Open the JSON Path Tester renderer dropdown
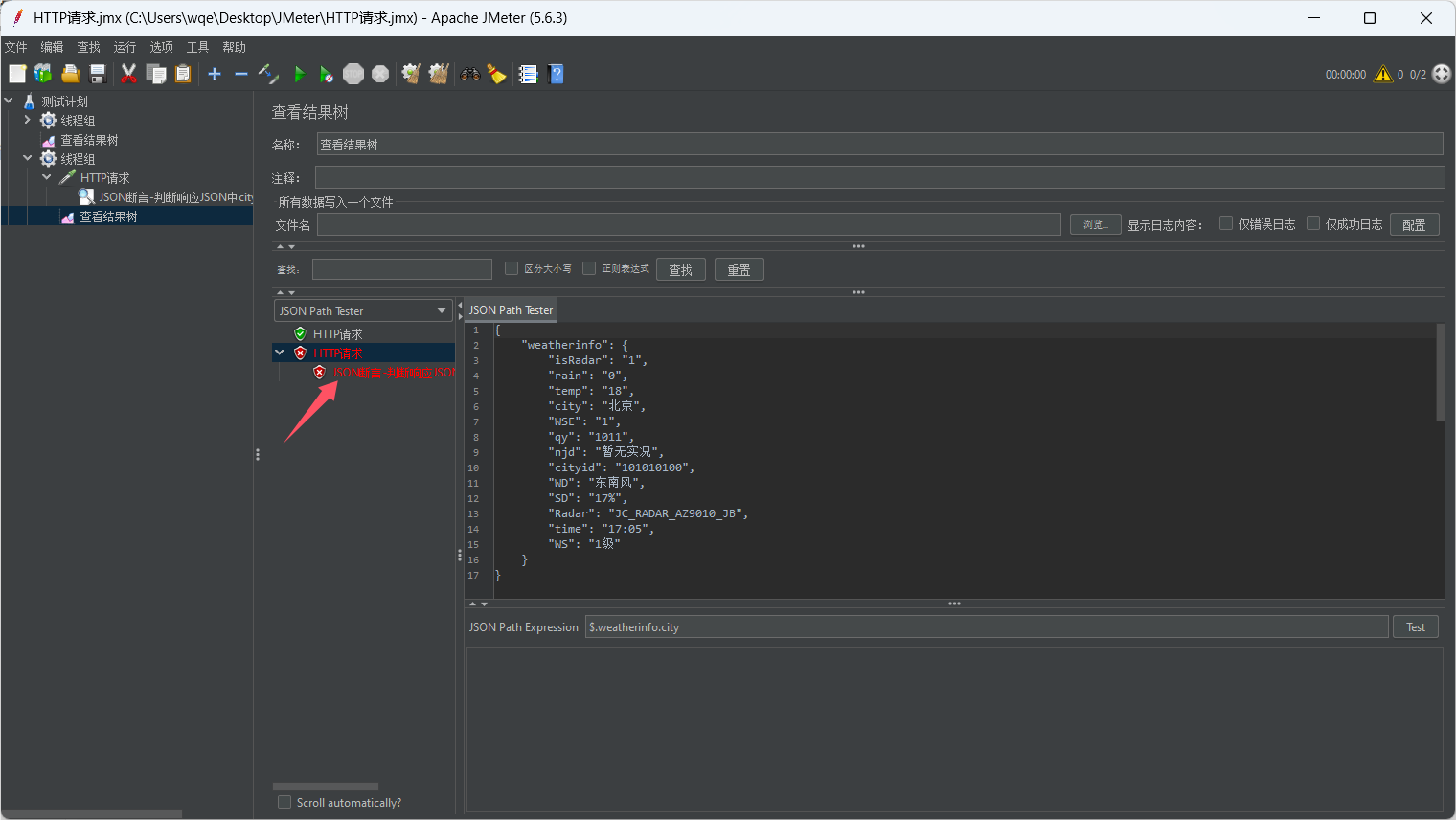 pos(363,310)
